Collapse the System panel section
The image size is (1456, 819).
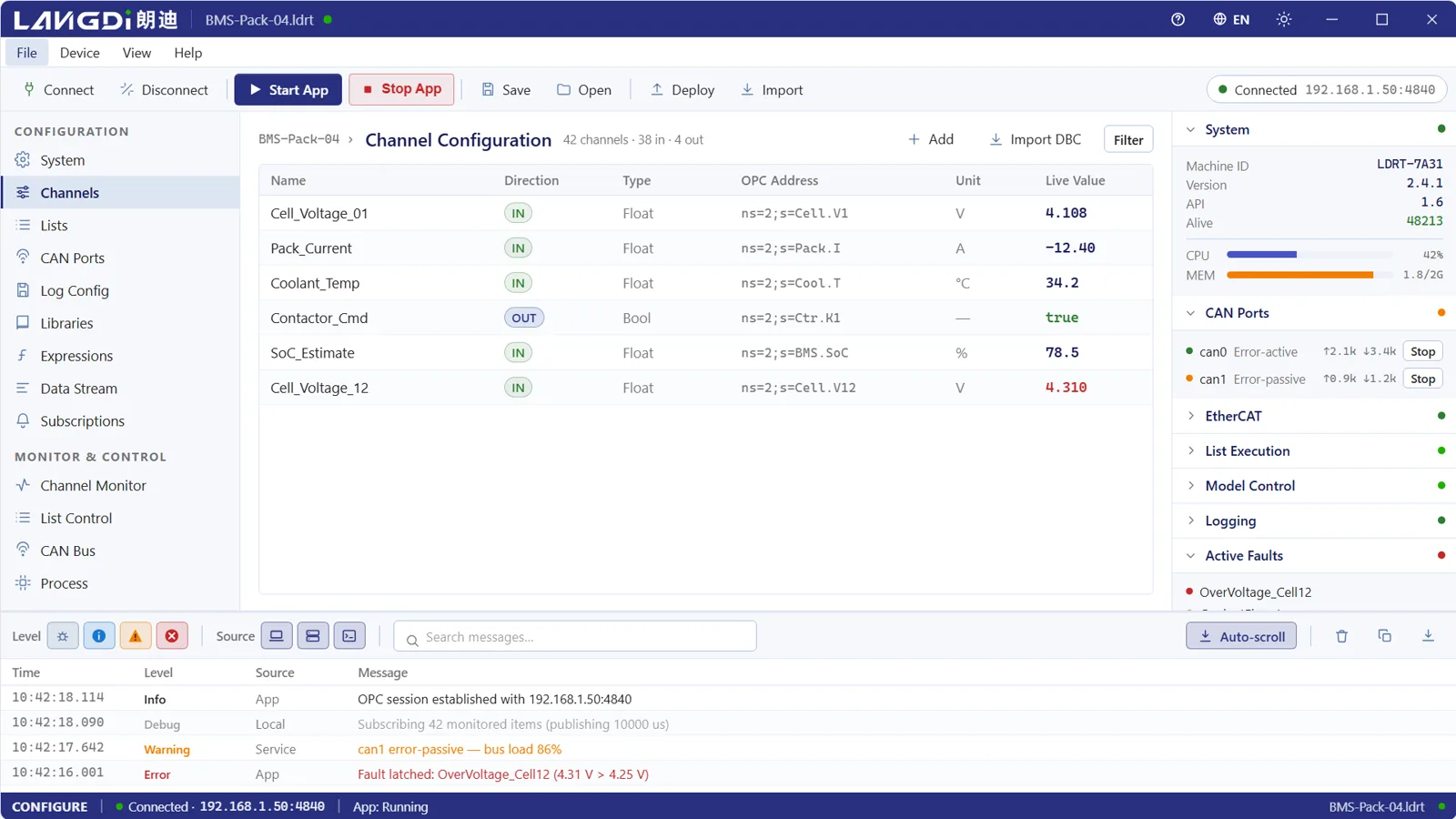click(x=1314, y=130)
